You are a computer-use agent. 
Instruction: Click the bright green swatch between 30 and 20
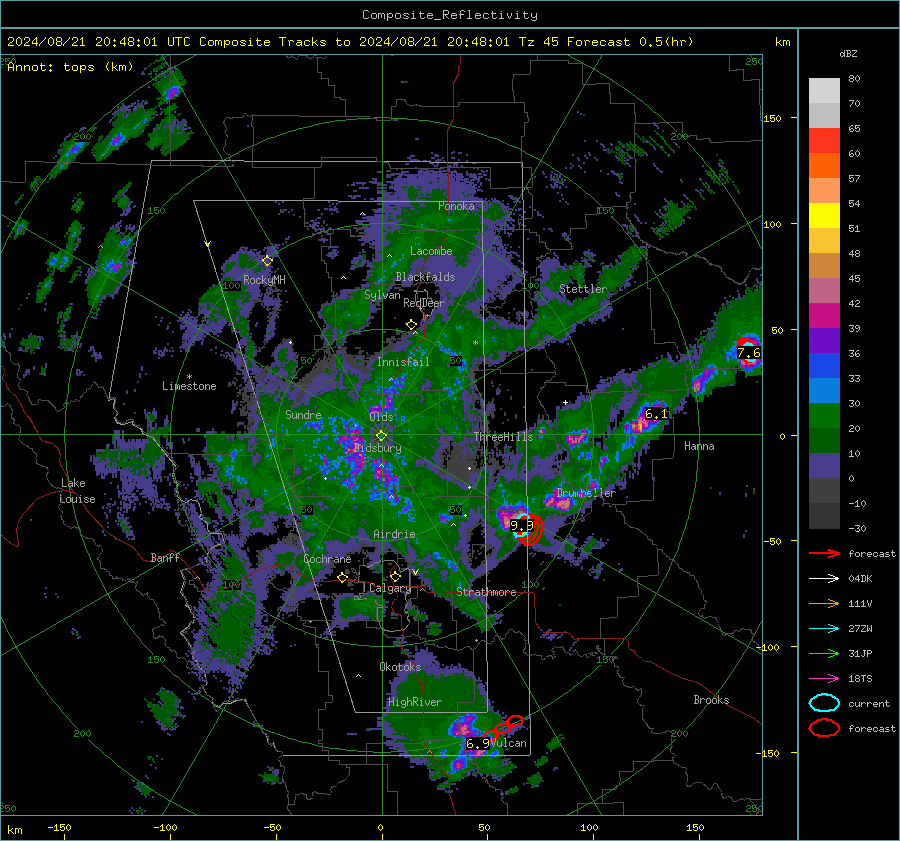tap(824, 415)
